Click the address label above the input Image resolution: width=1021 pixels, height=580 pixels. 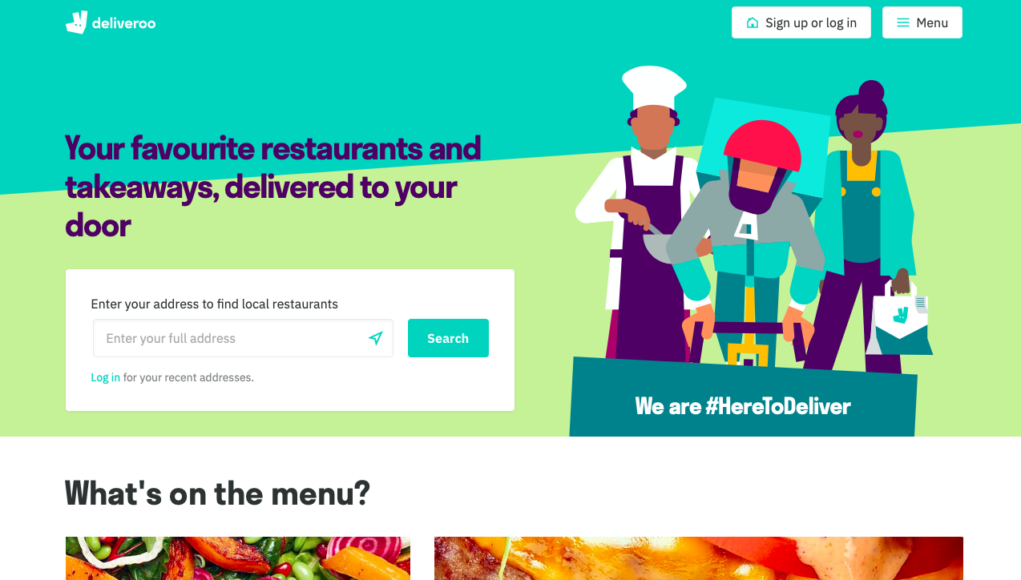214,304
